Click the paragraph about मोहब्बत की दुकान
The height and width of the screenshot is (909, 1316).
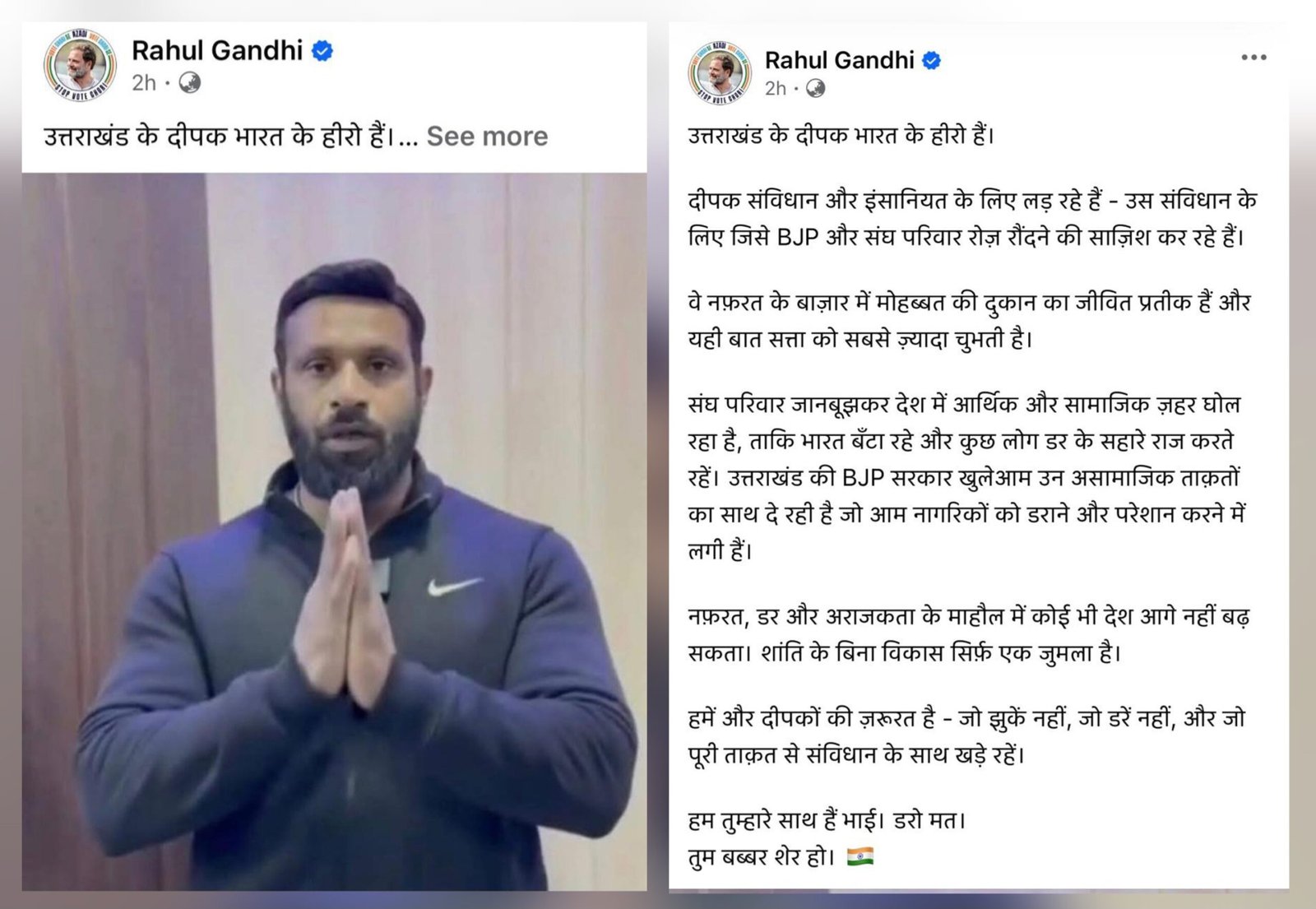coord(969,321)
